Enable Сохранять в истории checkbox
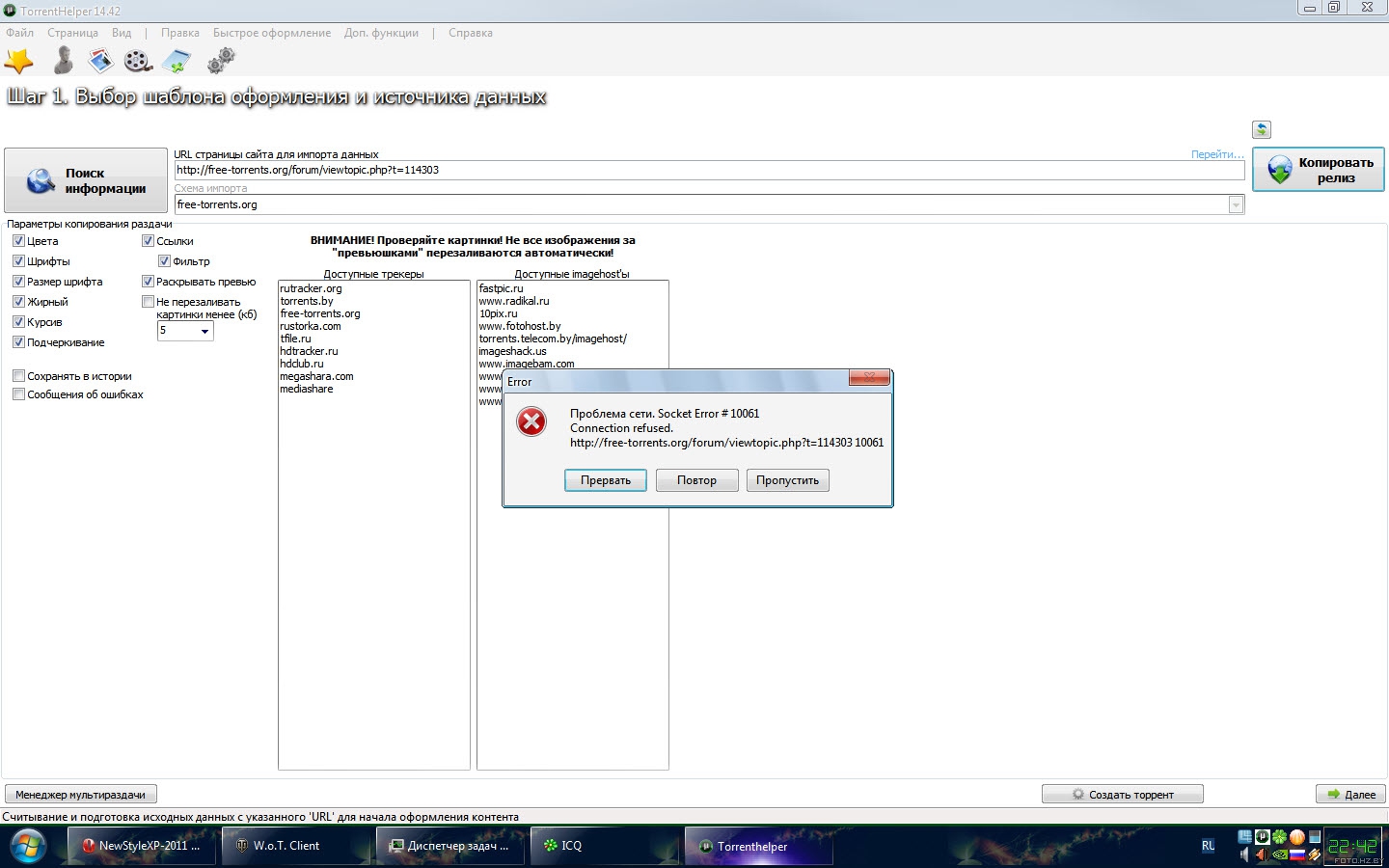Viewport: 1389px width, 868px height. (18, 376)
